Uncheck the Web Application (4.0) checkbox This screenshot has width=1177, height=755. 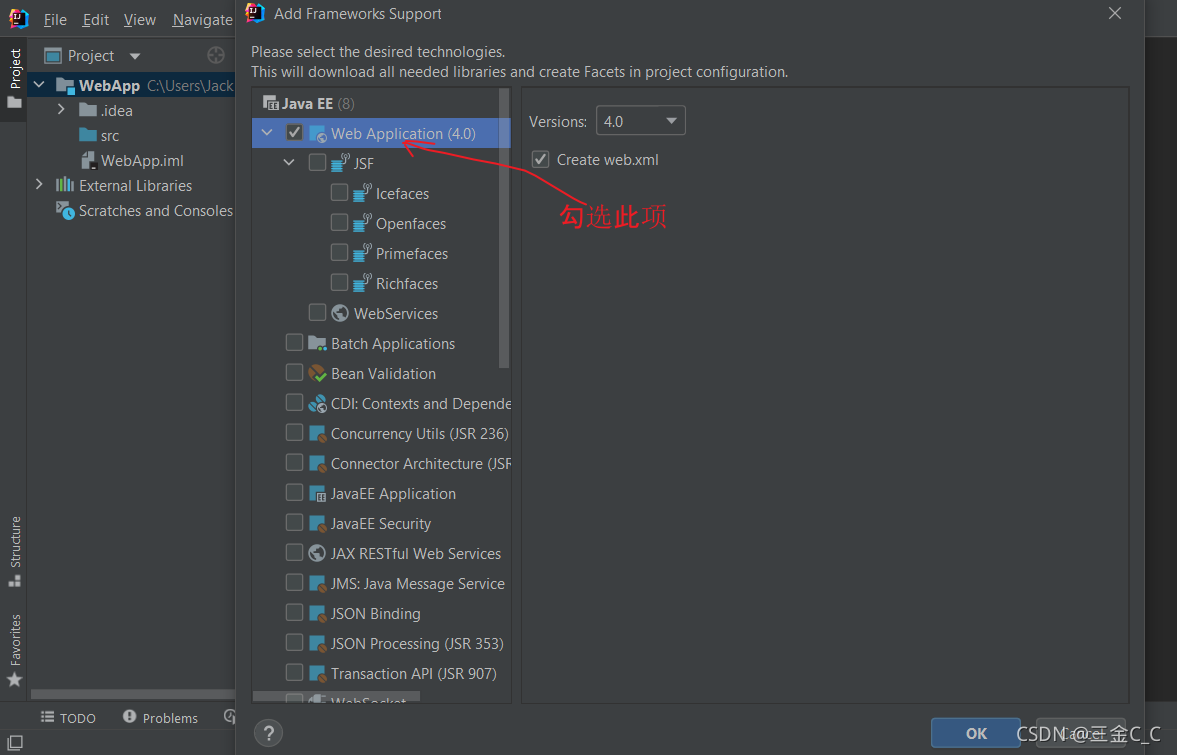(x=294, y=133)
